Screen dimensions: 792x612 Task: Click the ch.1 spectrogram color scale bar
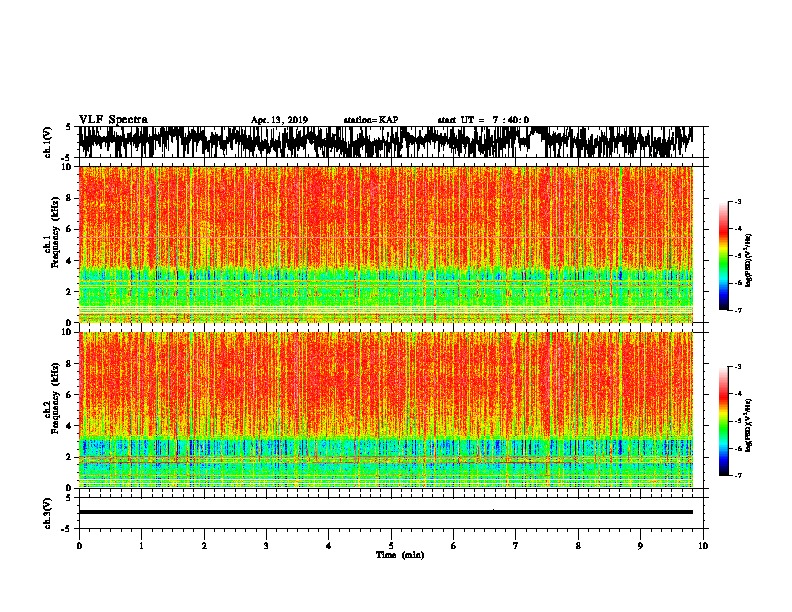pos(724,256)
